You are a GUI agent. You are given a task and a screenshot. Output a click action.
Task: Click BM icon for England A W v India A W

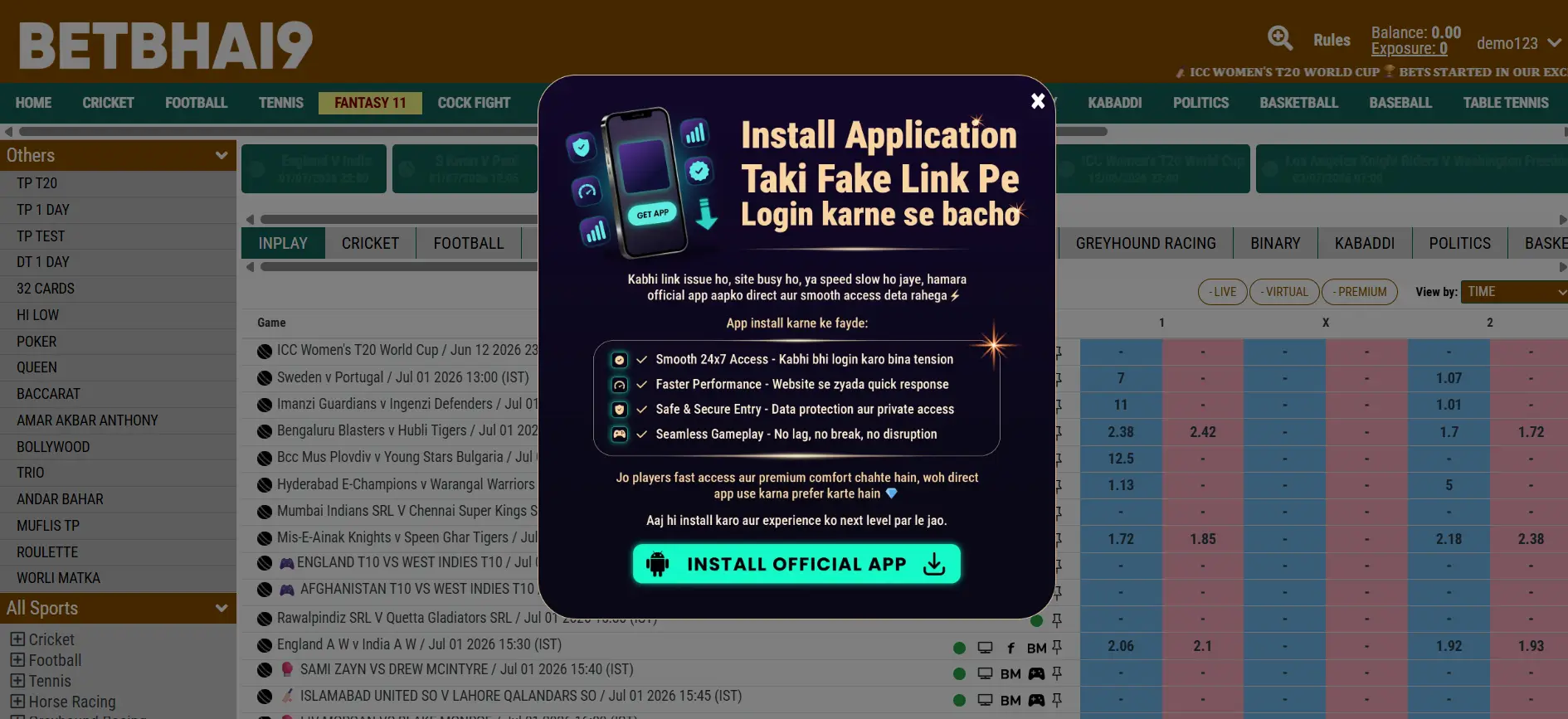tap(1036, 648)
